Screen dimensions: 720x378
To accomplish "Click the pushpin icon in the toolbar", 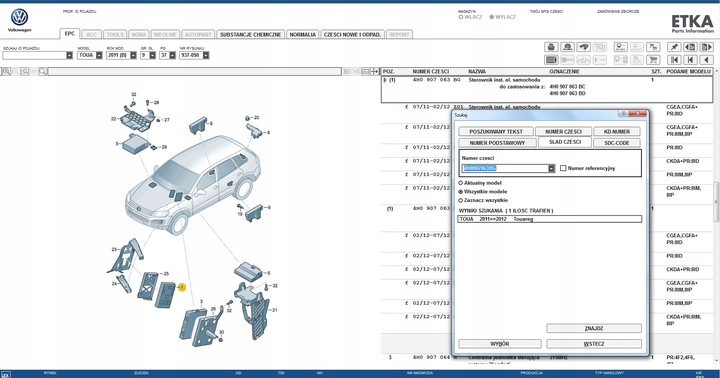I will pos(674,47).
